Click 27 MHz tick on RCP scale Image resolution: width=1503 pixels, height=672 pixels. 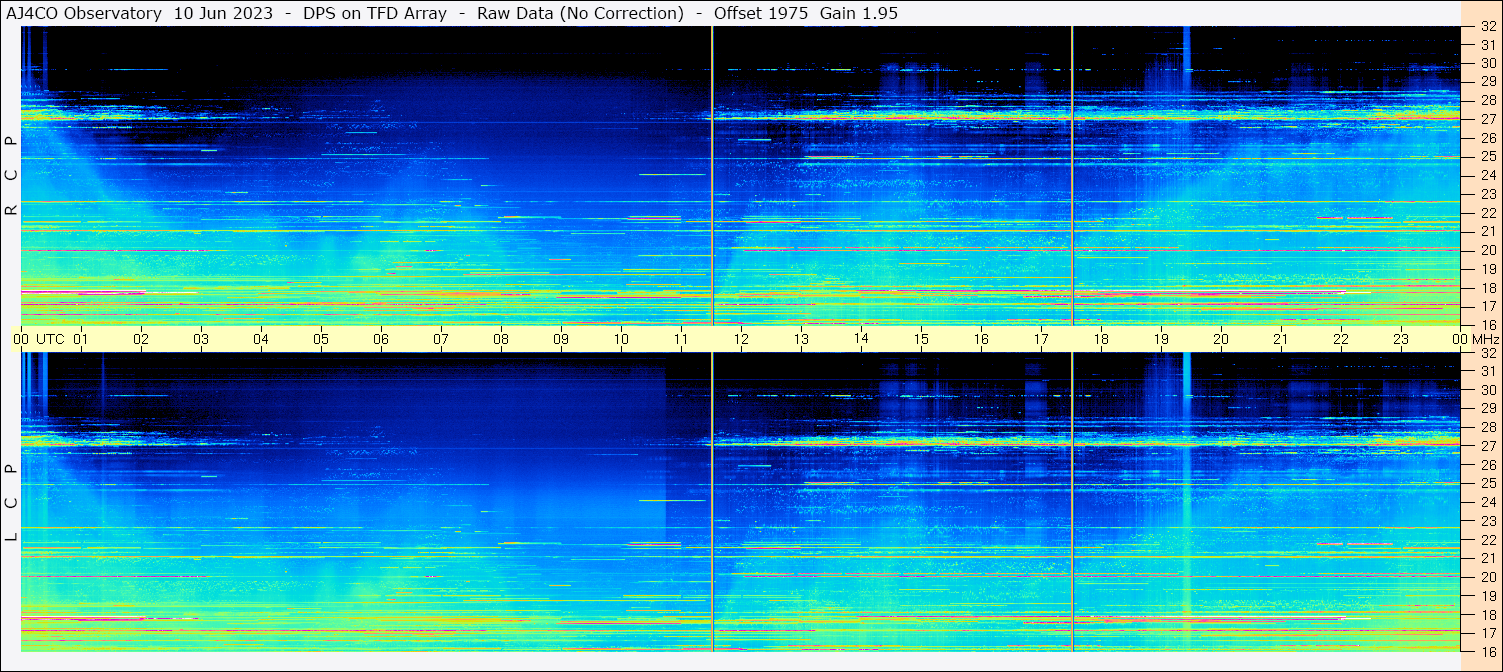tap(1487, 119)
